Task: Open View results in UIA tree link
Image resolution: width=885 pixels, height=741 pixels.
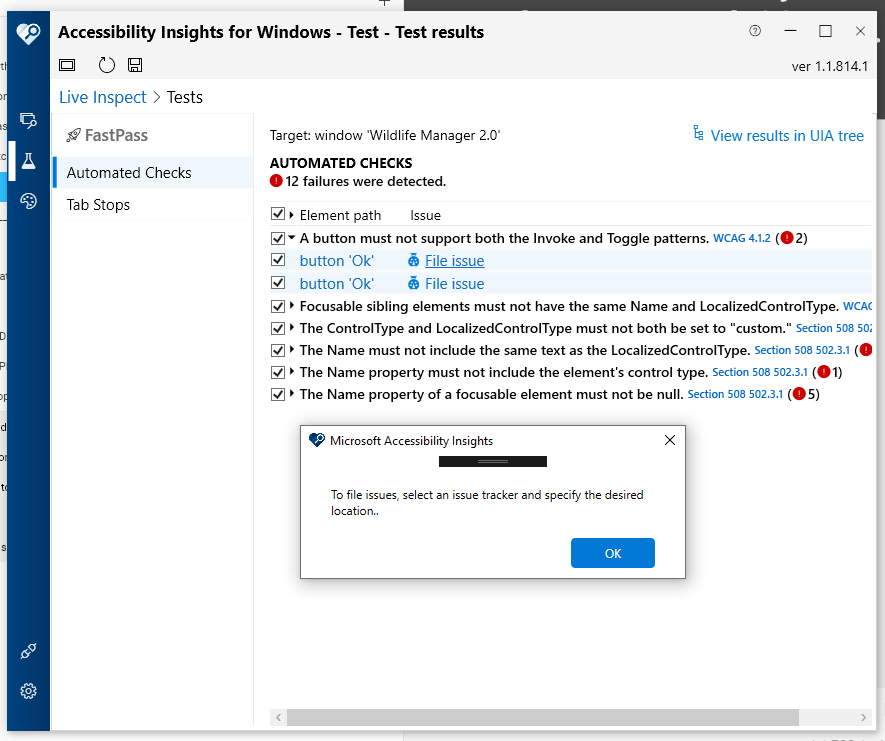Action: tap(786, 135)
